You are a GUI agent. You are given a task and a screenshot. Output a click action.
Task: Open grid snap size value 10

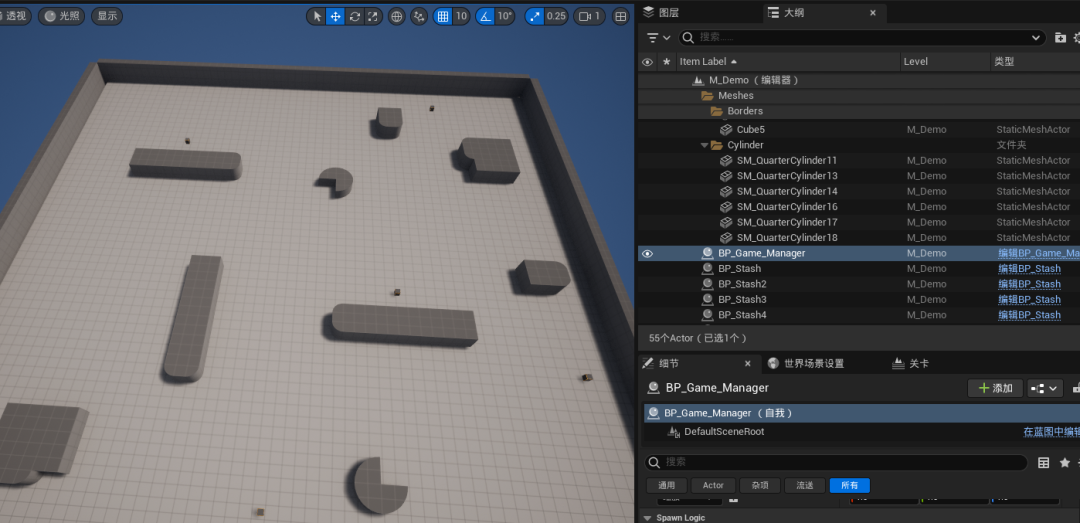click(x=461, y=17)
